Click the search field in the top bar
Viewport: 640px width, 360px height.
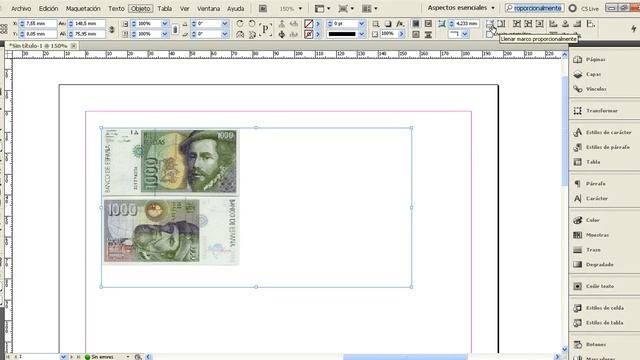click(x=535, y=8)
